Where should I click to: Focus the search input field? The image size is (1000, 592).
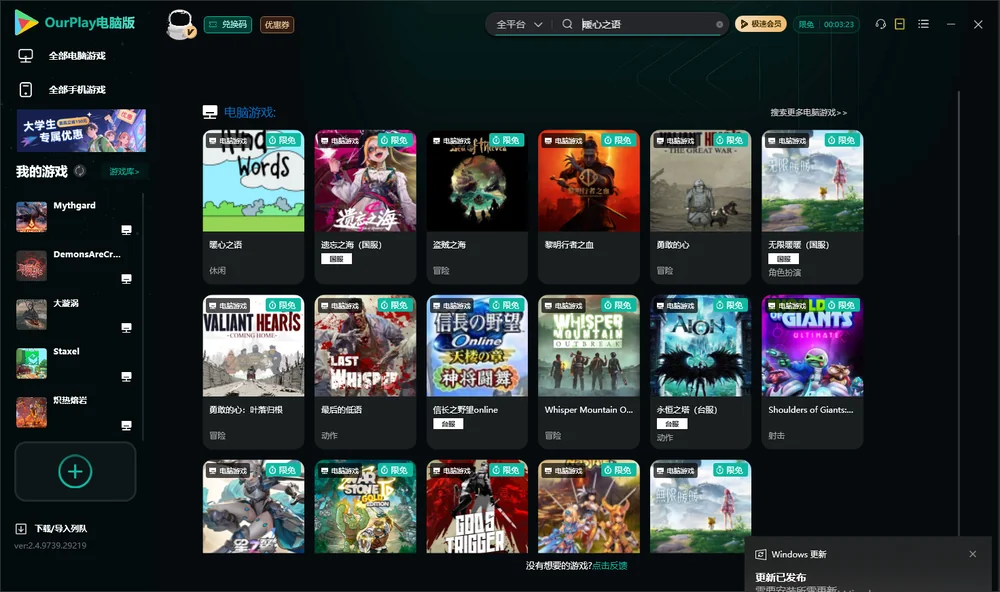tap(645, 24)
